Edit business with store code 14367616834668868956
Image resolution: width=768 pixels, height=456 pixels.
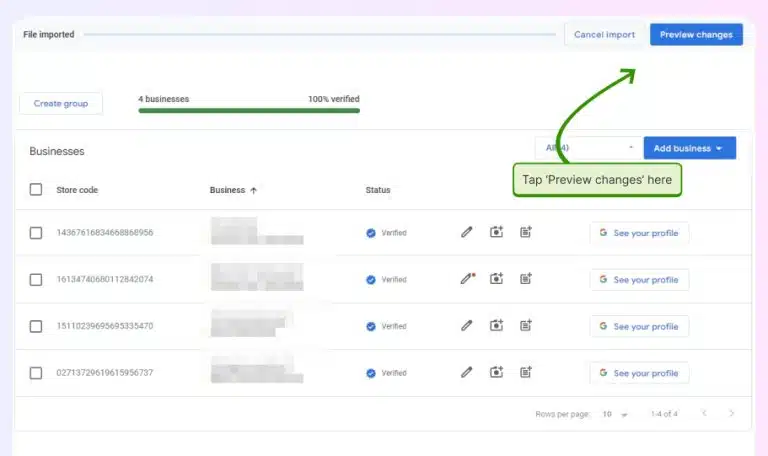pyautogui.click(x=466, y=232)
